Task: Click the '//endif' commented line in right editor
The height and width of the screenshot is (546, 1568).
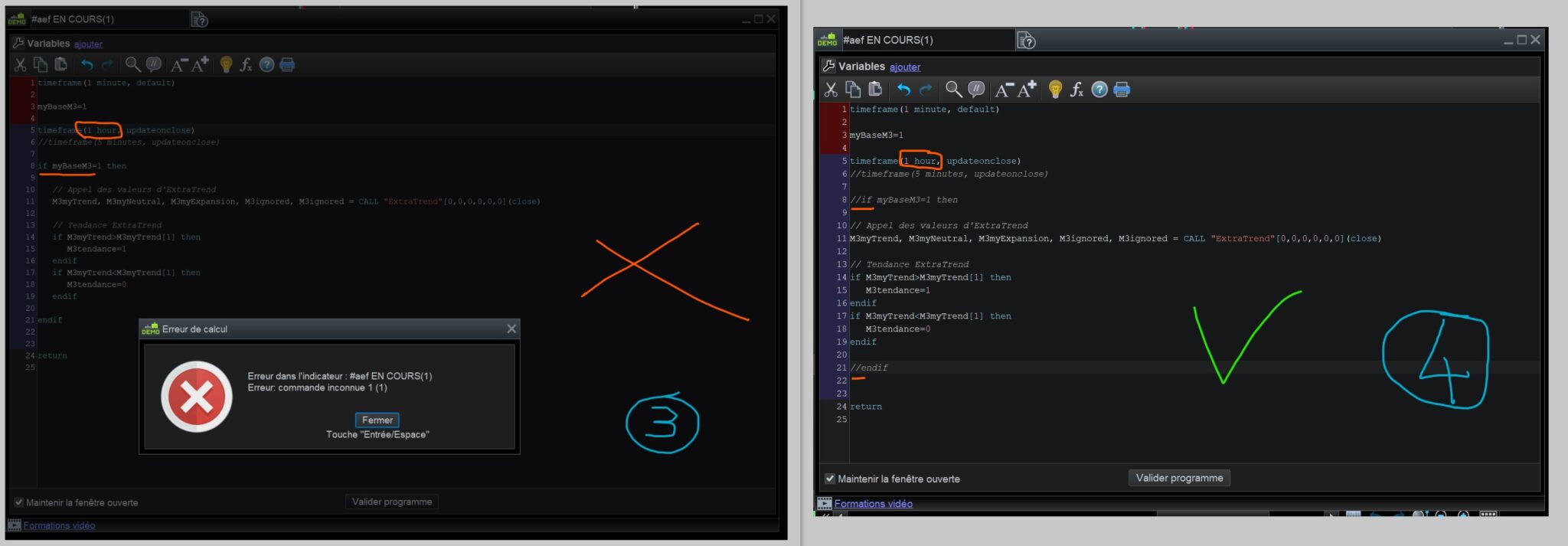Action: click(x=869, y=368)
